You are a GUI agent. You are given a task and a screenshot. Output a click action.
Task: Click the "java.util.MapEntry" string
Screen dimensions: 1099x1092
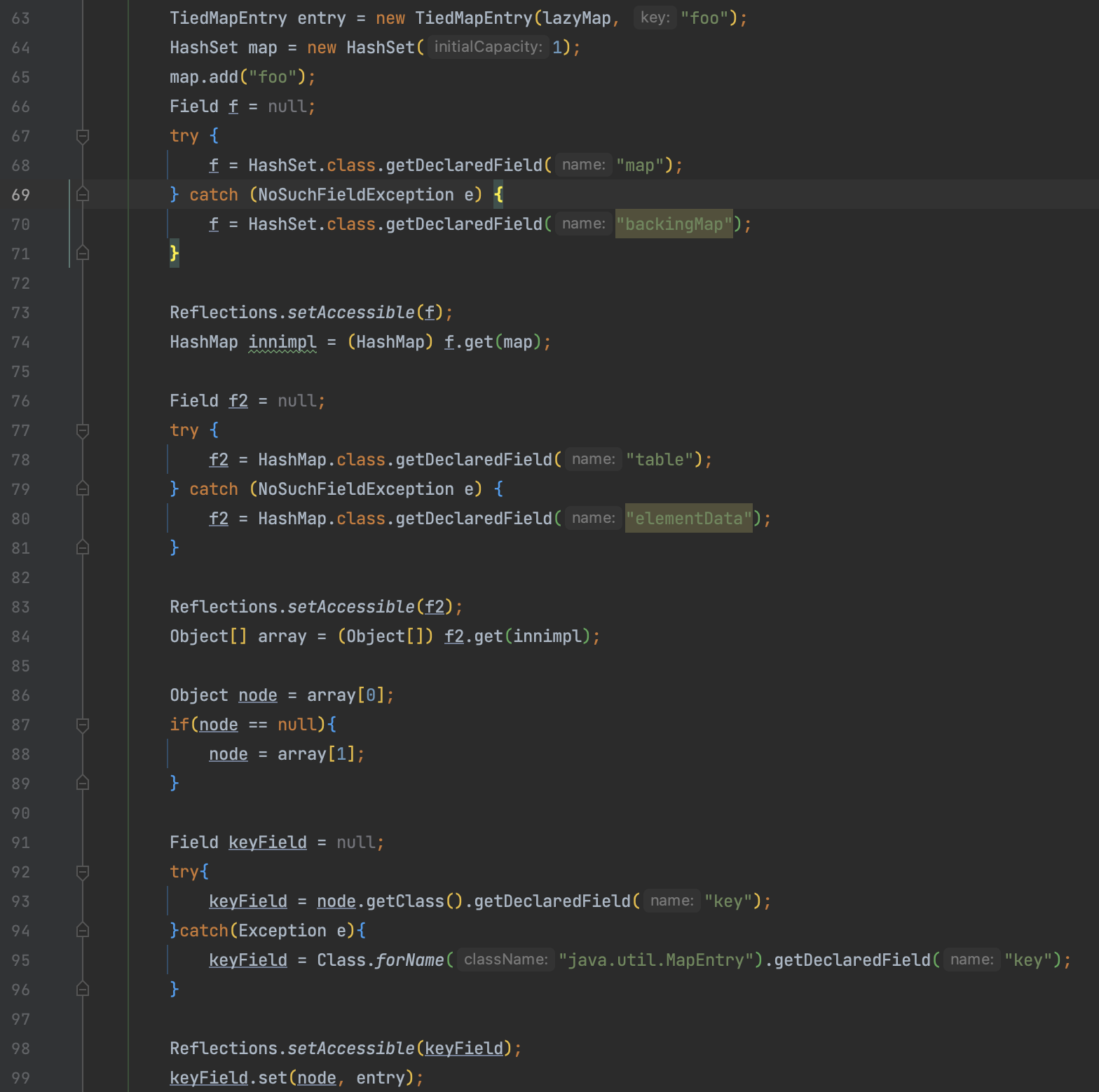click(655, 960)
